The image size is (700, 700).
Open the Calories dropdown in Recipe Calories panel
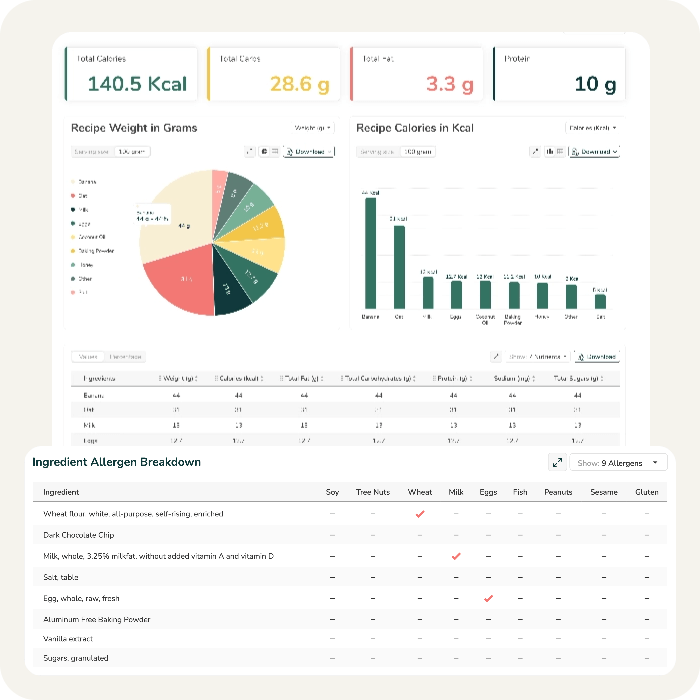tap(592, 128)
